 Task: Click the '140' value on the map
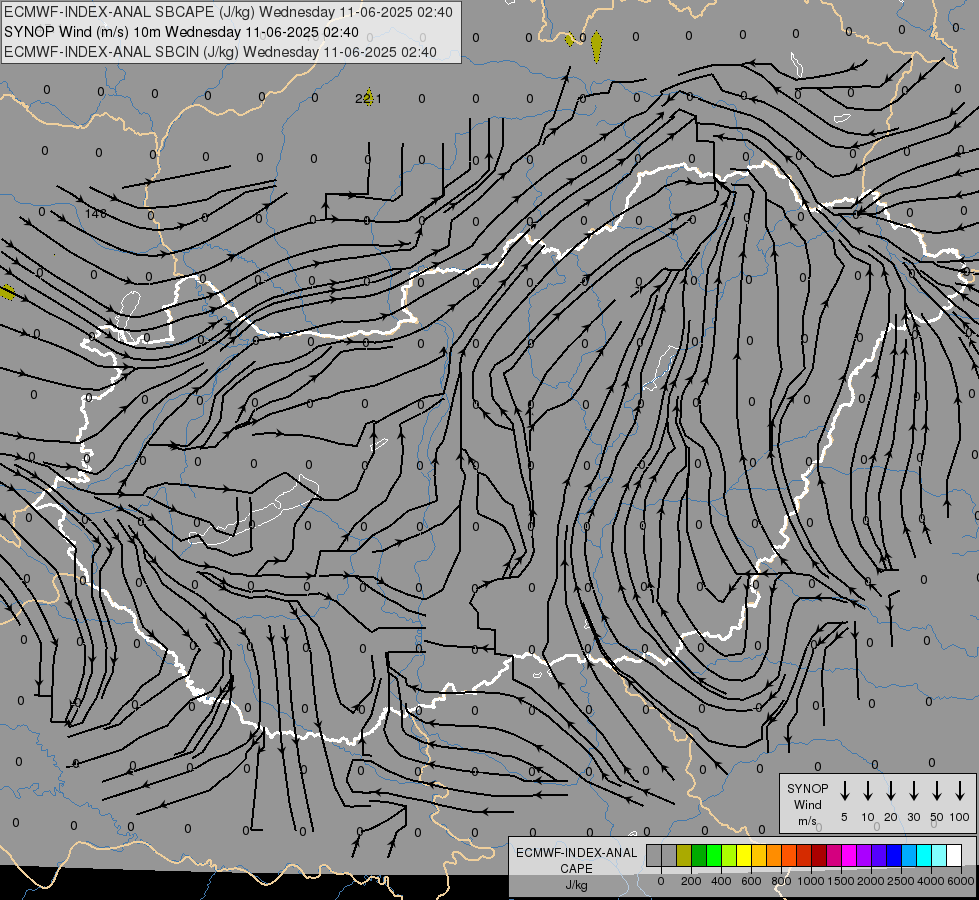96,214
